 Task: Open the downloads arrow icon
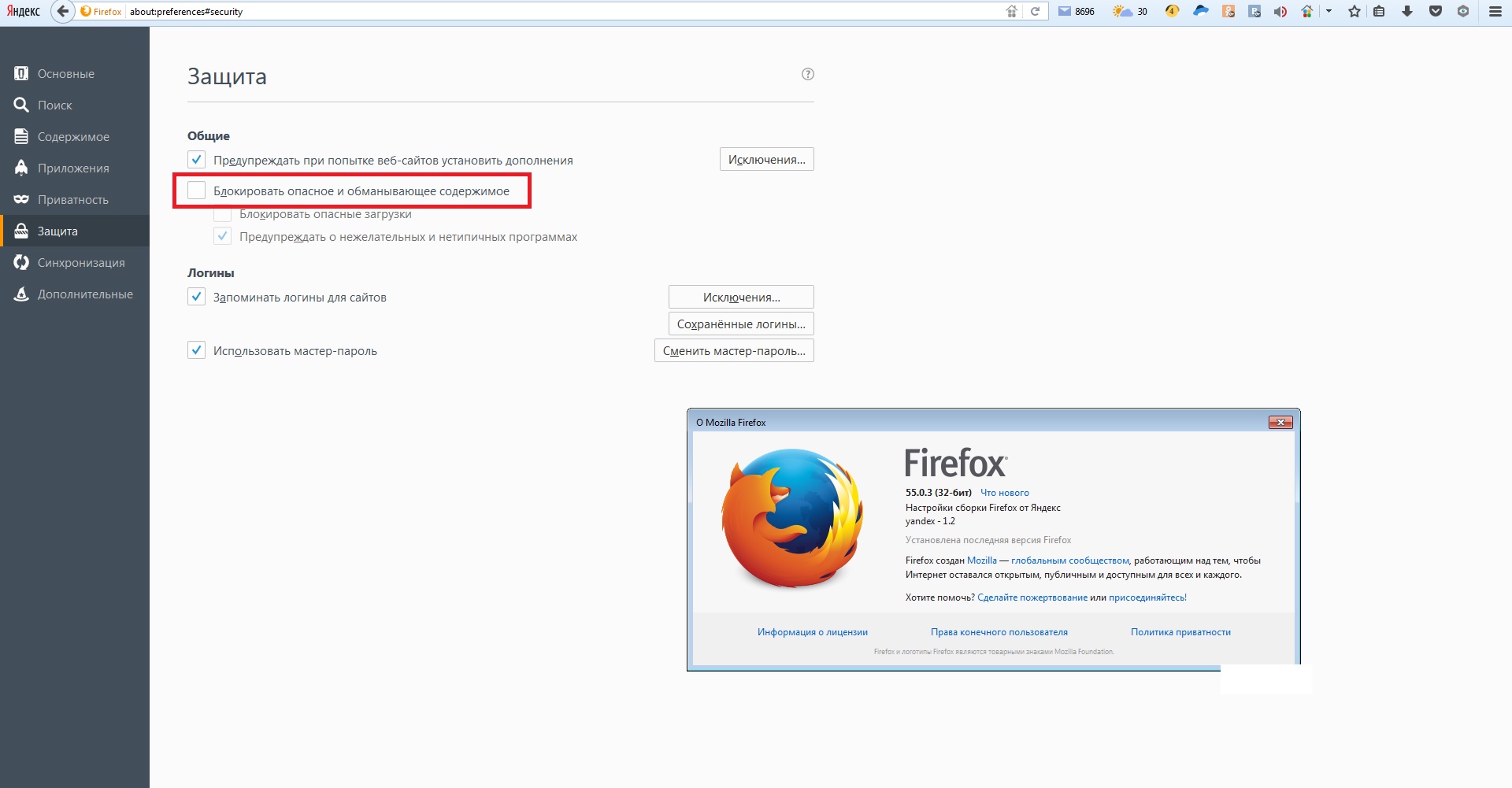point(1406,11)
